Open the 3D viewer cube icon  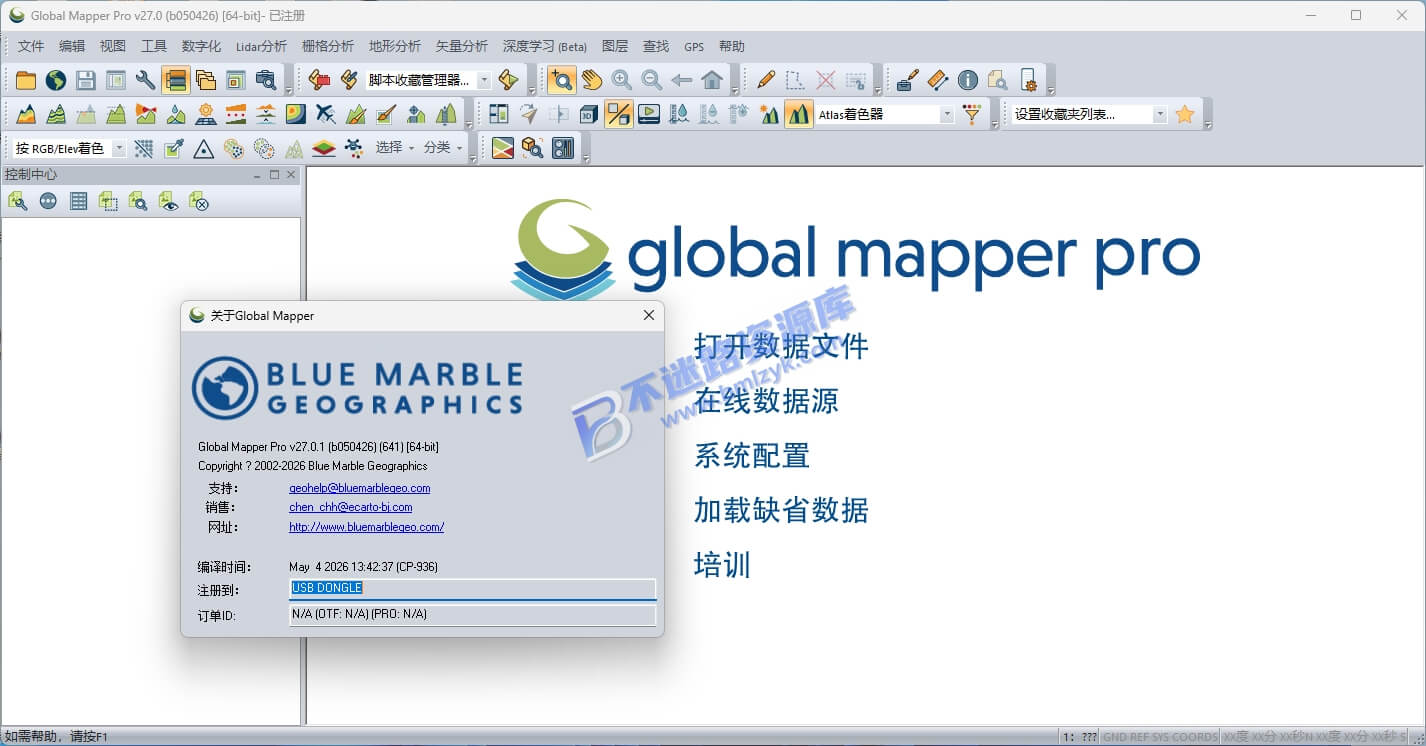[589, 114]
